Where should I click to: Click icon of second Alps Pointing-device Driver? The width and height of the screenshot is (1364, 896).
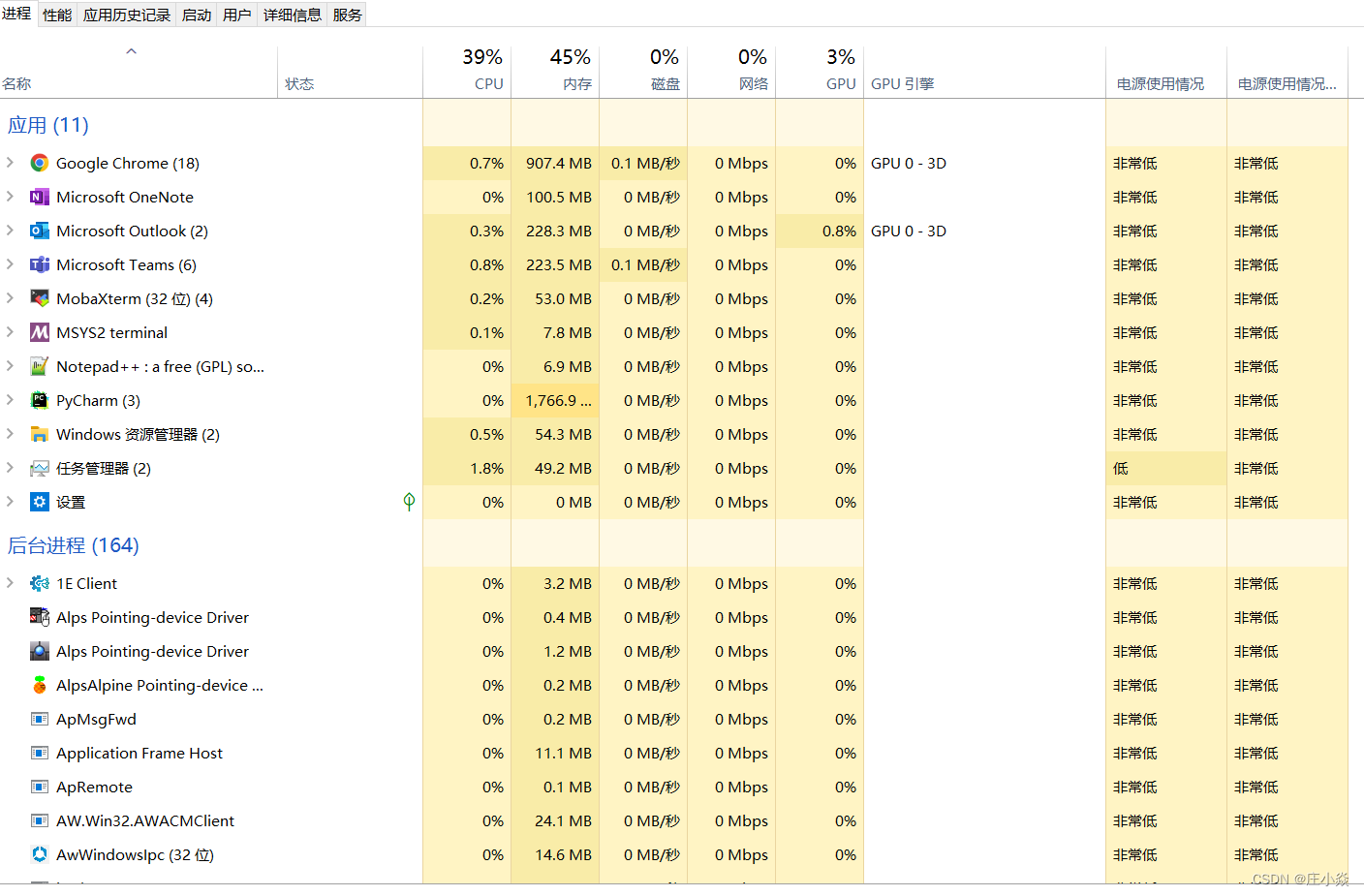point(39,651)
